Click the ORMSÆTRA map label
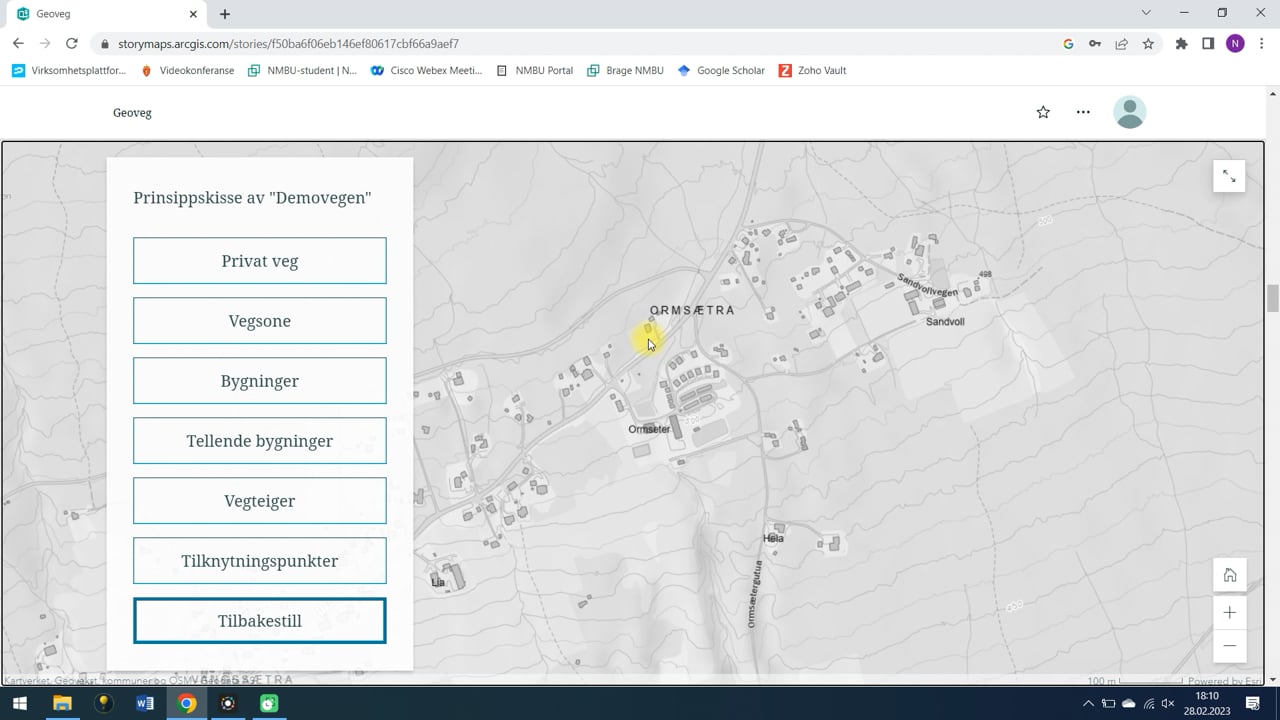 692,311
